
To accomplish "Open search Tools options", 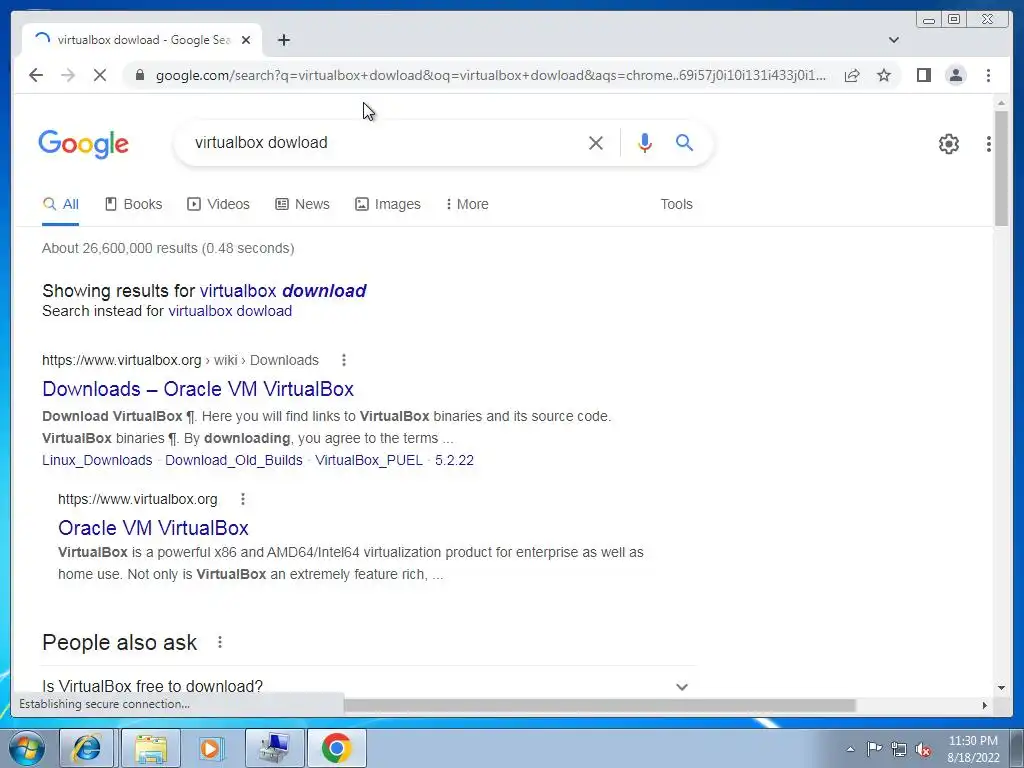I will (676, 204).
